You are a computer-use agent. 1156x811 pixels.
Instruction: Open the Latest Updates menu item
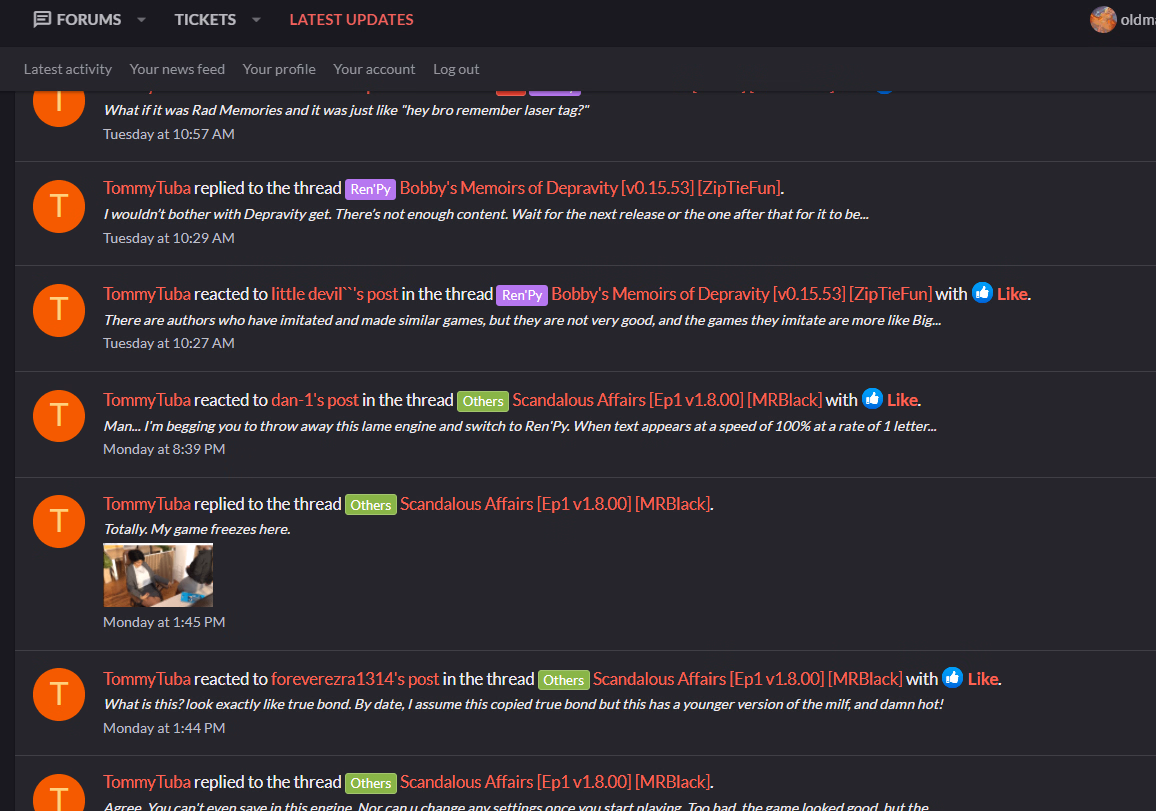pos(351,20)
